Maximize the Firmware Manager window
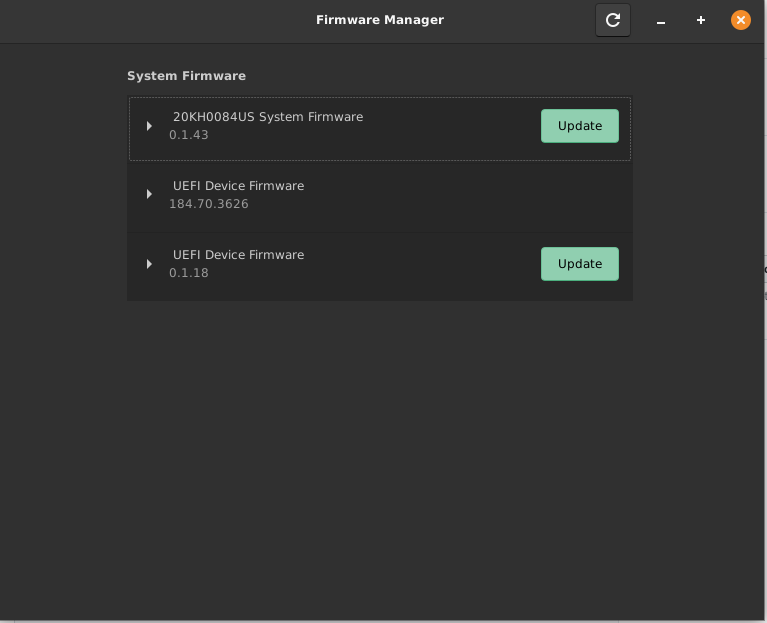Viewport: 767px width, 623px height. [700, 20]
